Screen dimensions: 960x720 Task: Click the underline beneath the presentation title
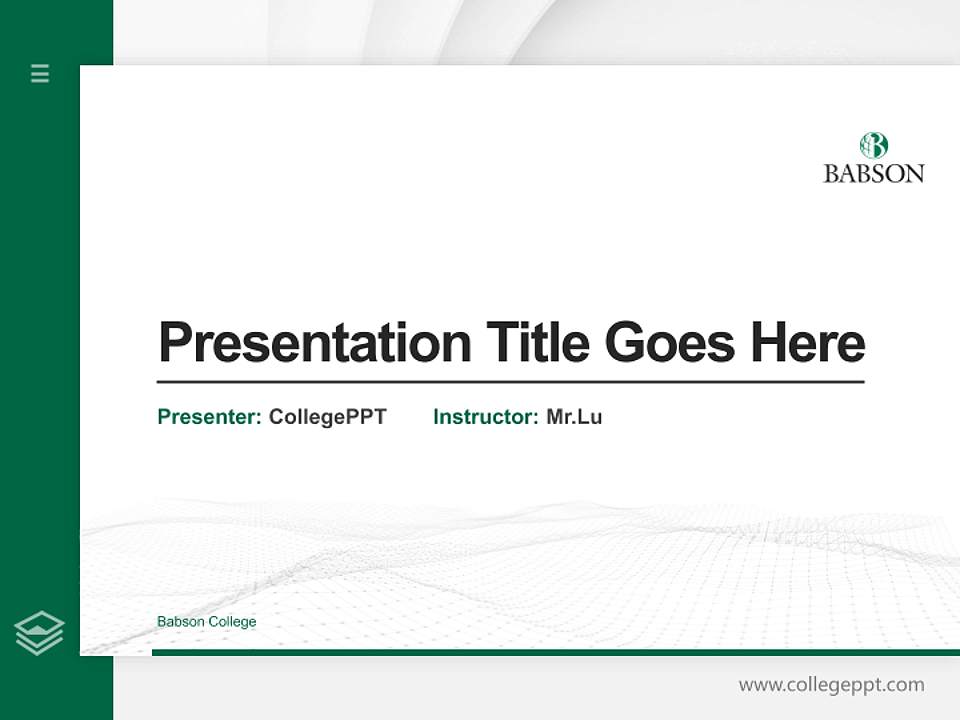(510, 381)
